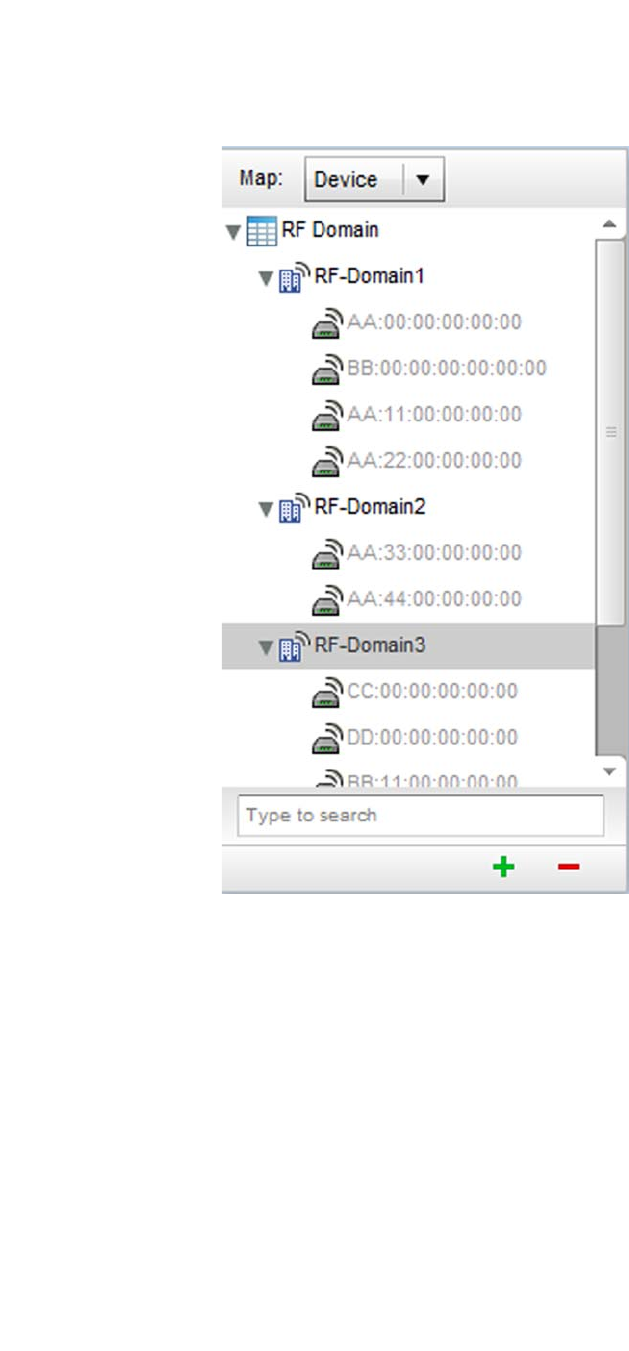Click the Type to search field
This screenshot has height=1351, width=629.
coord(420,815)
